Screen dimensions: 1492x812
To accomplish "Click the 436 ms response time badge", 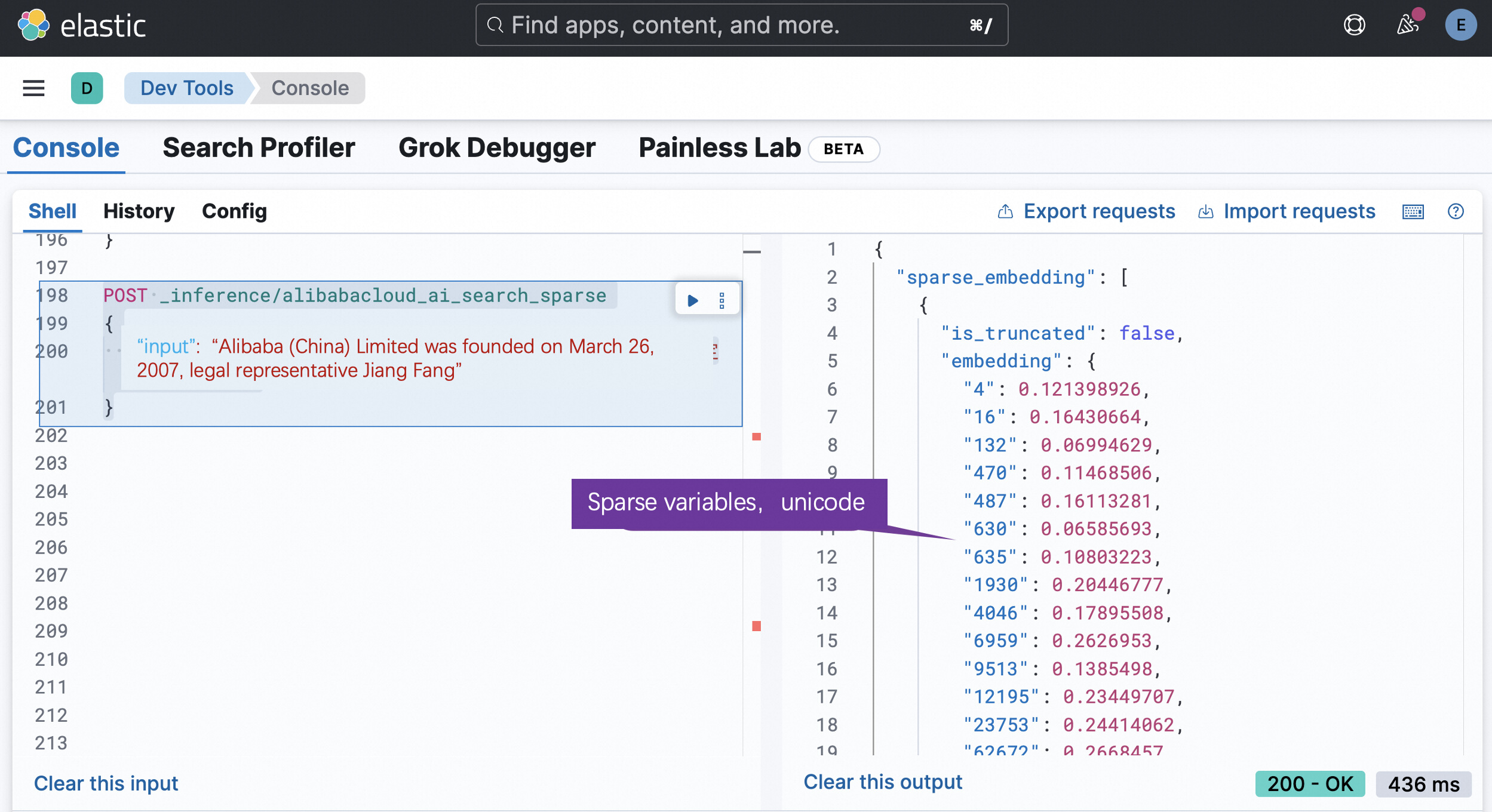I will pyautogui.click(x=1423, y=784).
